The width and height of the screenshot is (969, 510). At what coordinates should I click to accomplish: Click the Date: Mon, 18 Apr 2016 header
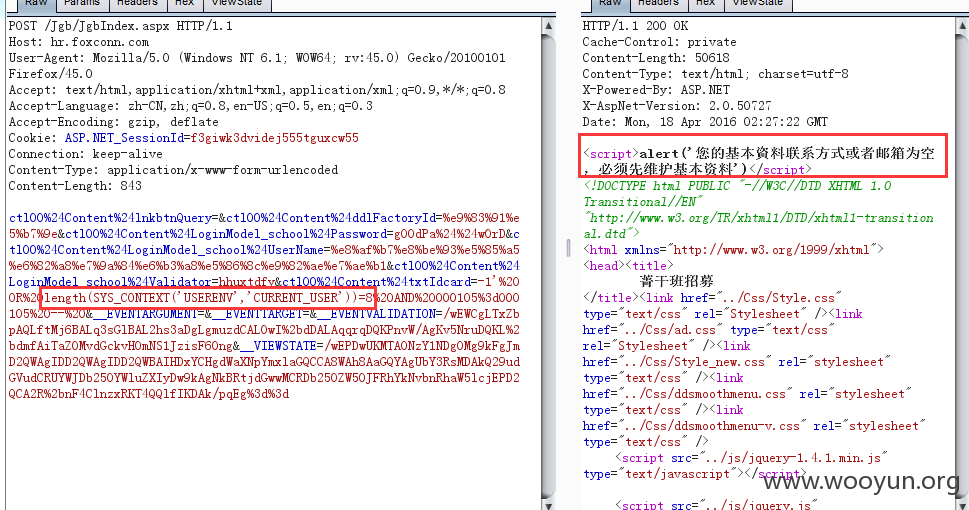coord(705,122)
